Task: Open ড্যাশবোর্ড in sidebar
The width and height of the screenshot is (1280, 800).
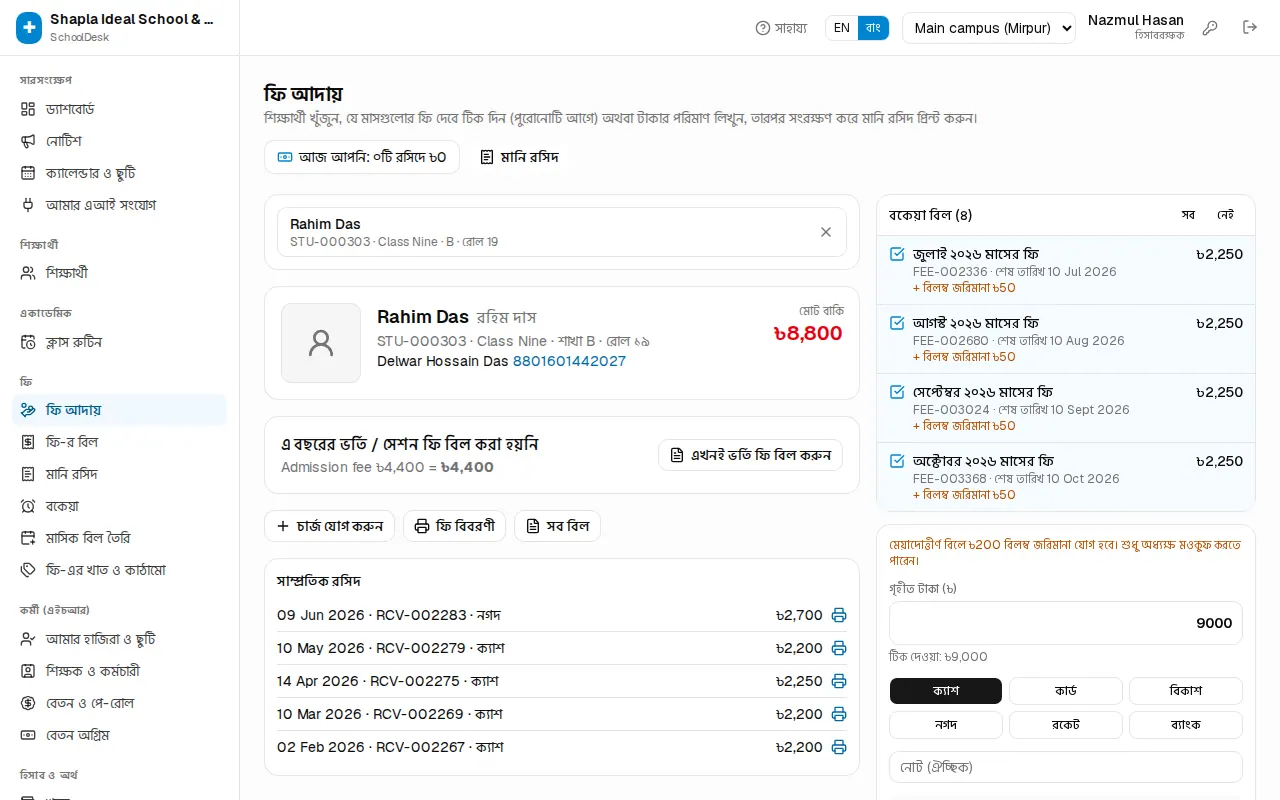Action: 119,109
